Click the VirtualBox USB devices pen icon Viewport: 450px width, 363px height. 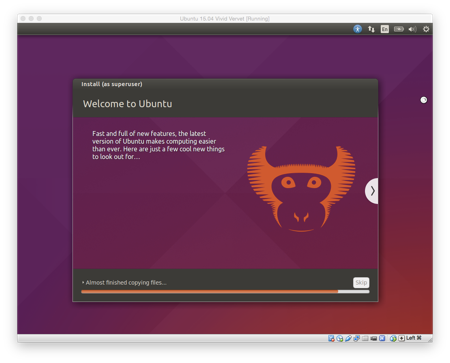[x=348, y=338]
